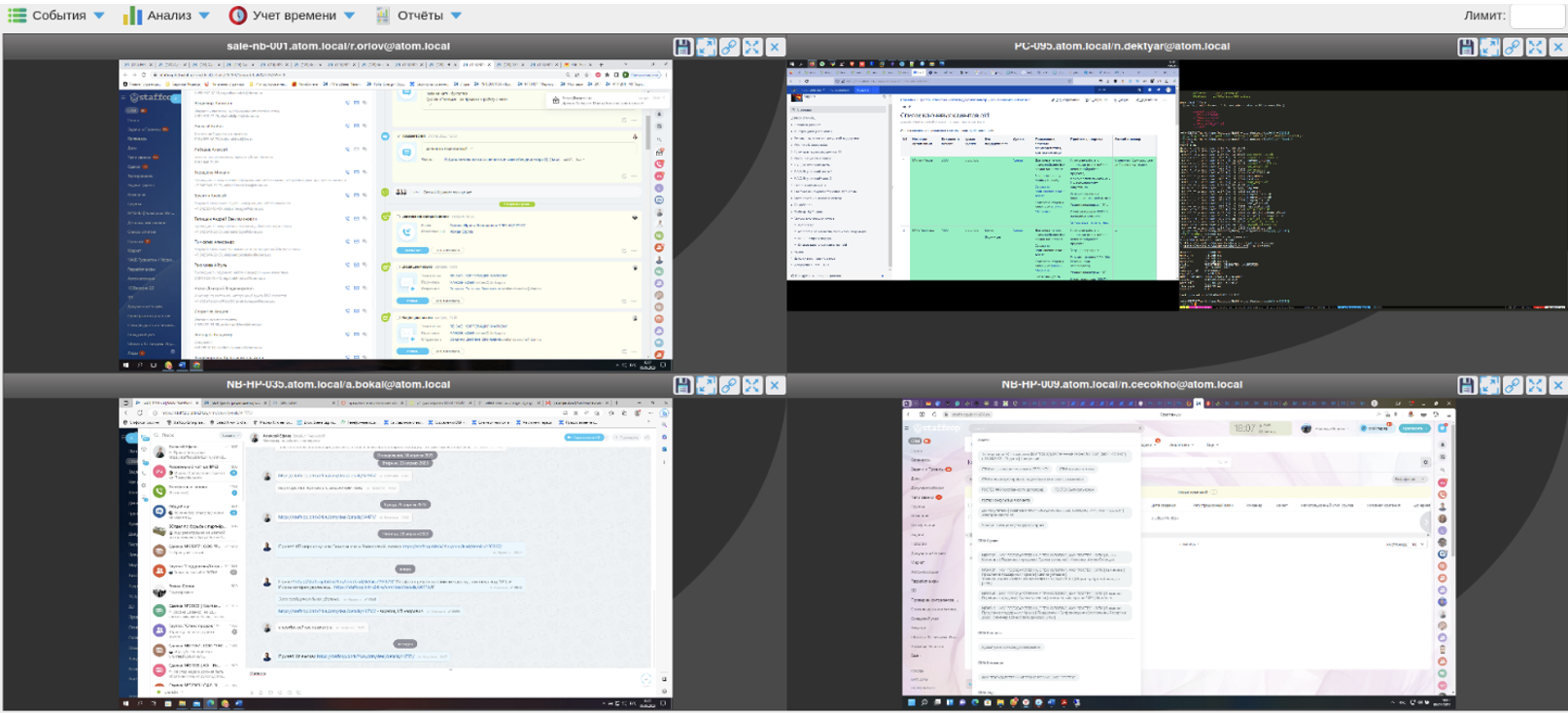1568x713 pixels.
Task: Click the title PC-095.atom.local/n.dektyar@atom.local
Action: 1122,46
